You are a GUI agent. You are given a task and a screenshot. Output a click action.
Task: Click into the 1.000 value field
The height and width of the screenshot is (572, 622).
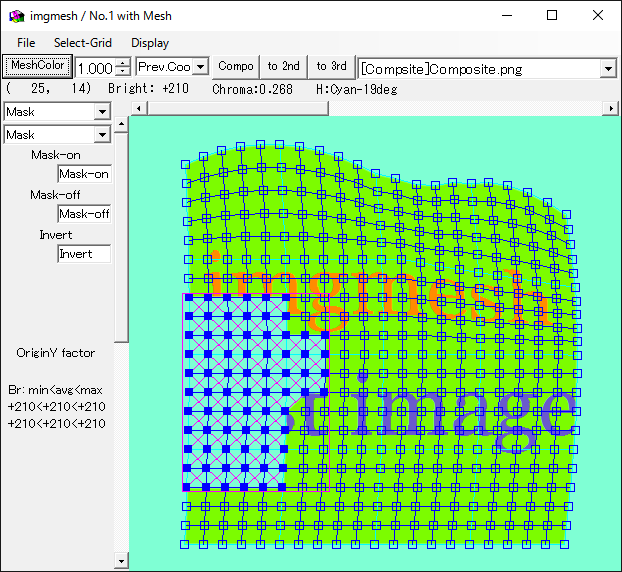click(x=95, y=68)
